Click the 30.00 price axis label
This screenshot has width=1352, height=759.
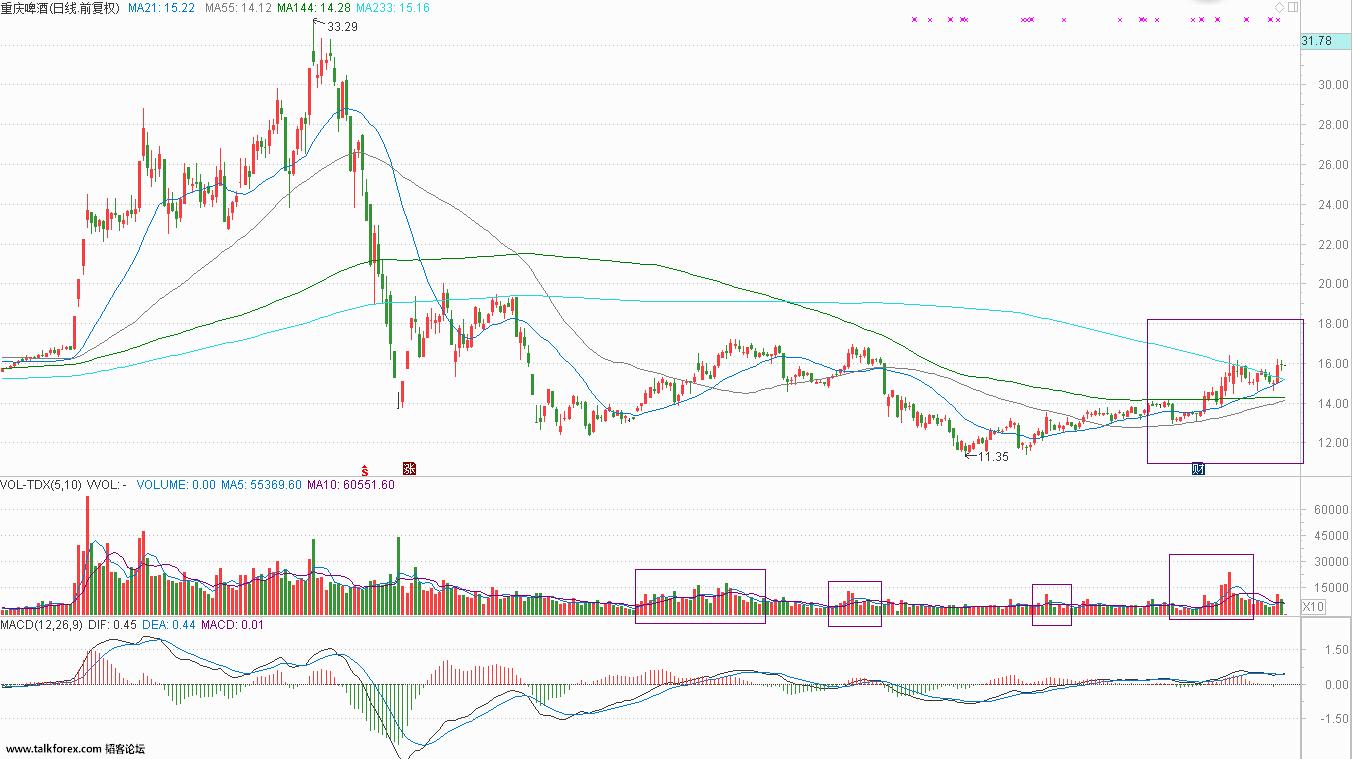[1332, 85]
